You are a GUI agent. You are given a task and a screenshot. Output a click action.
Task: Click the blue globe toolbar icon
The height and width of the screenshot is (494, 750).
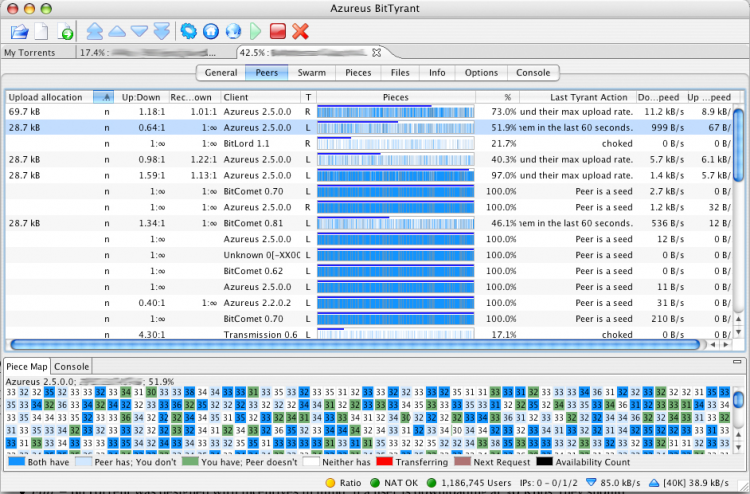[x=233, y=32]
